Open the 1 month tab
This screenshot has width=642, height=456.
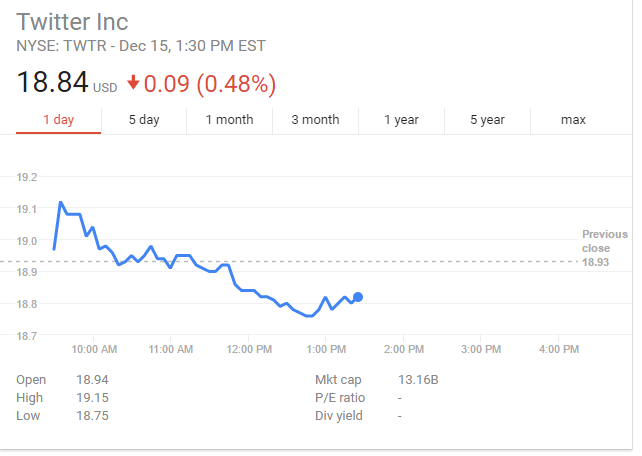click(x=229, y=120)
